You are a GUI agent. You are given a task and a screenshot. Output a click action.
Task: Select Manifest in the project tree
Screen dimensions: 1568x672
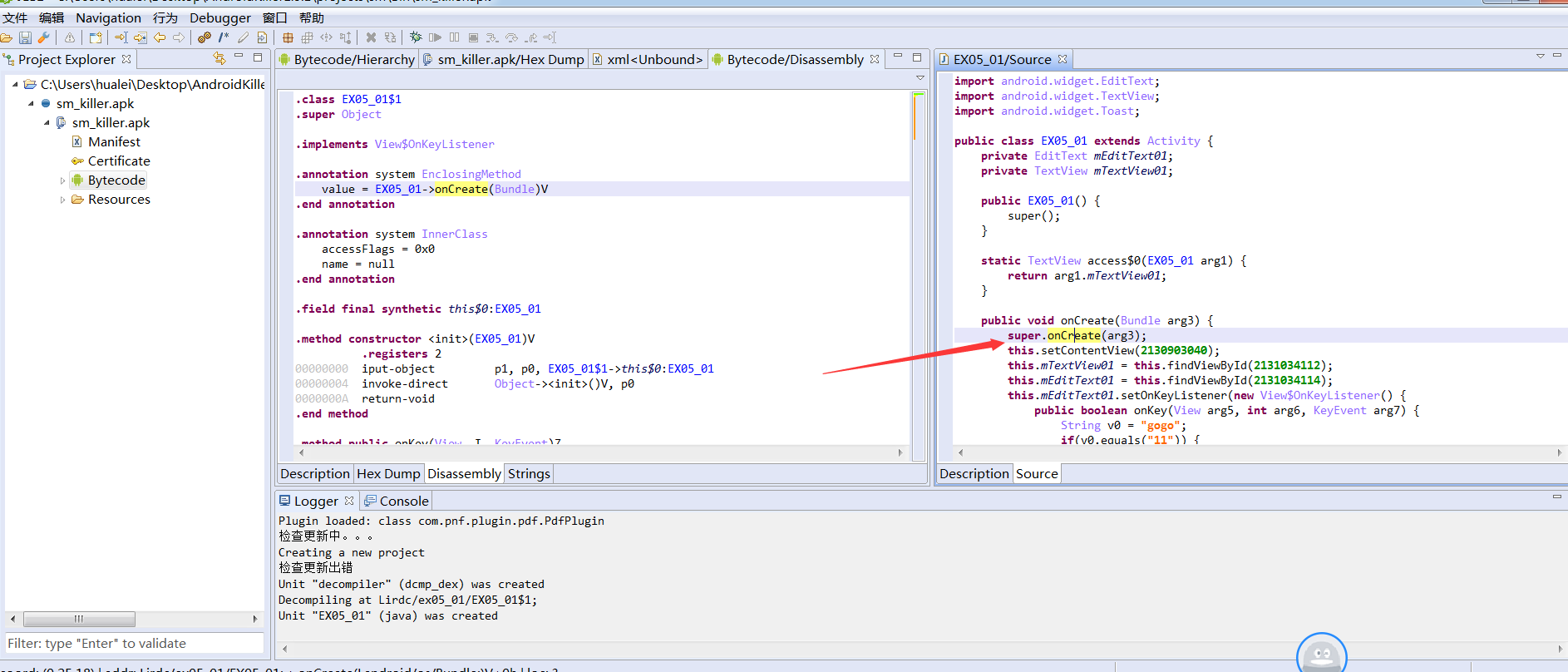(x=114, y=142)
